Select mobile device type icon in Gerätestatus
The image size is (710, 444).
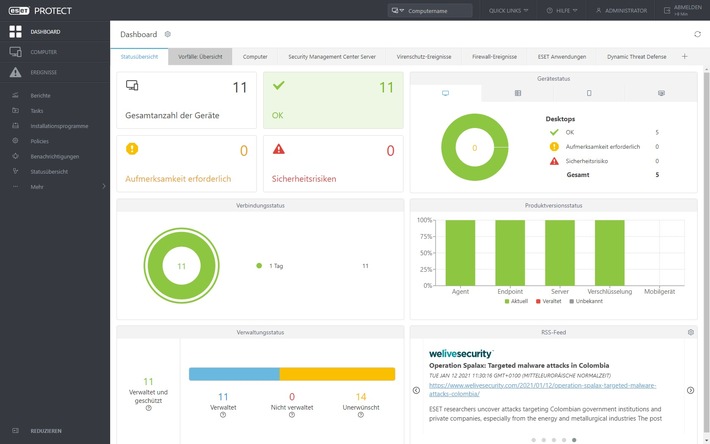pyautogui.click(x=589, y=93)
